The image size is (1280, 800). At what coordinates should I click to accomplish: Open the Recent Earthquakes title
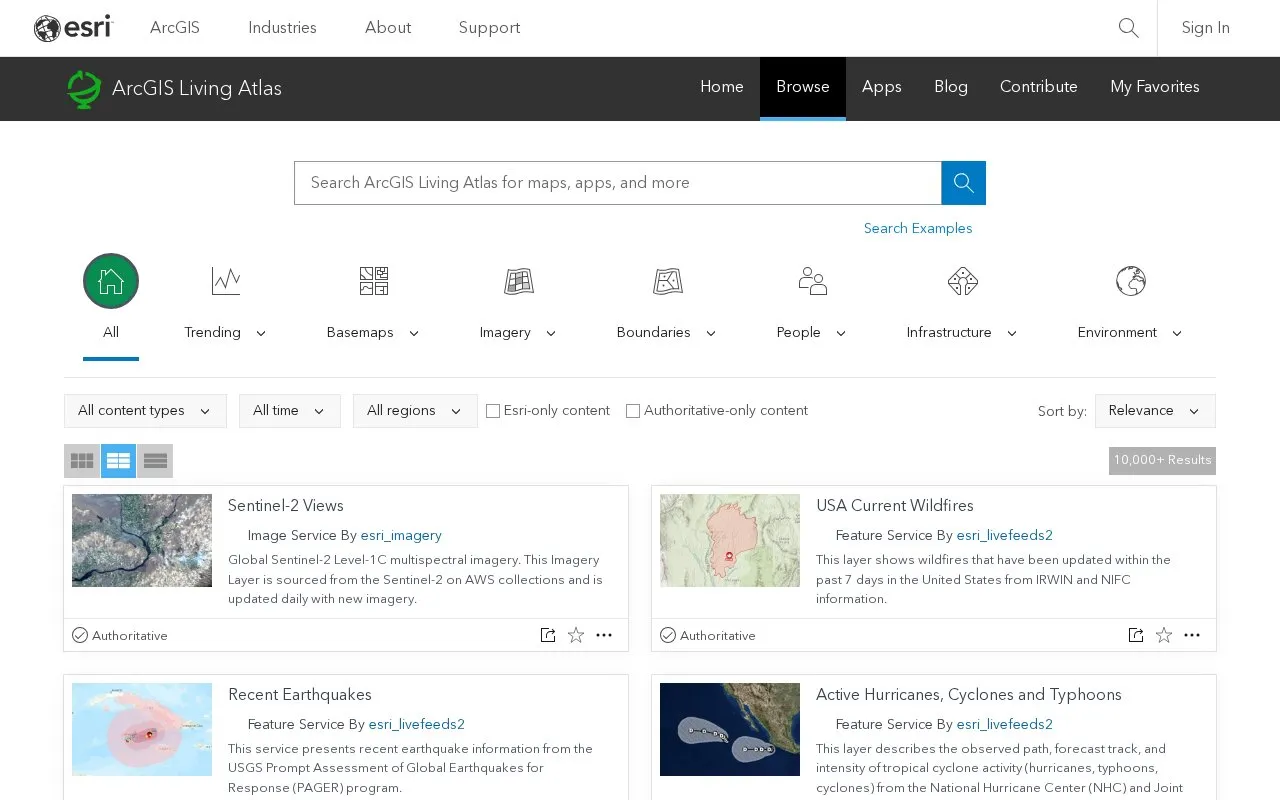300,695
